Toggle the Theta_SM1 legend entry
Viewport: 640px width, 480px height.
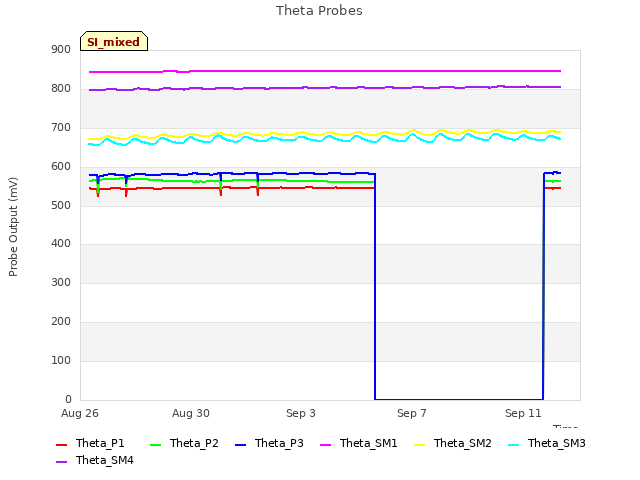click(359, 443)
